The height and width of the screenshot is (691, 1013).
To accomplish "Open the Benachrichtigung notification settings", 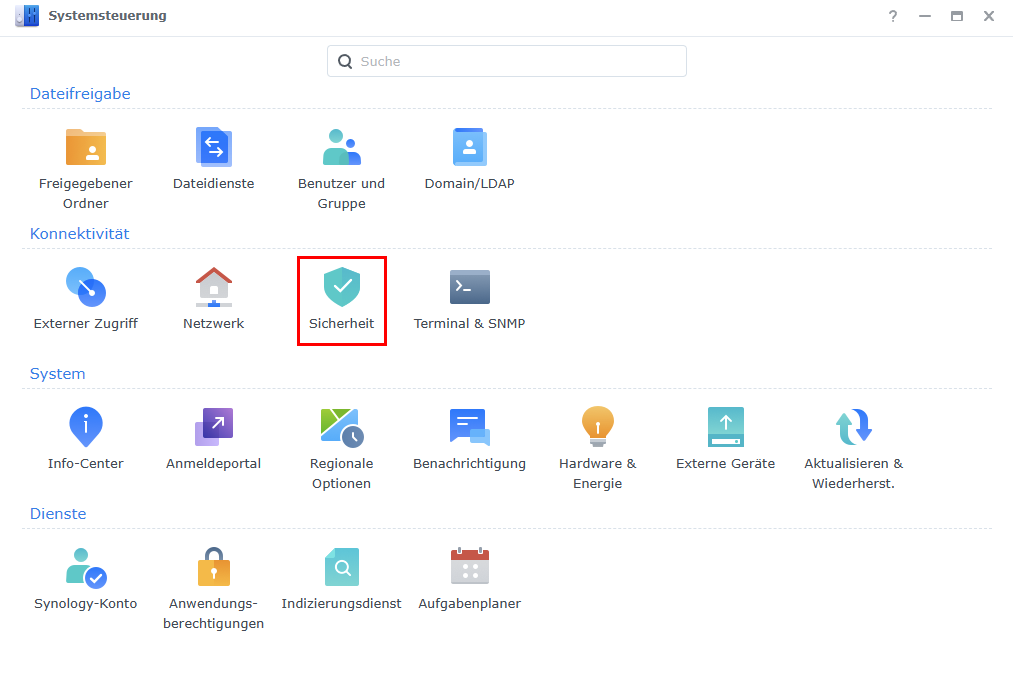I will coord(469,428).
